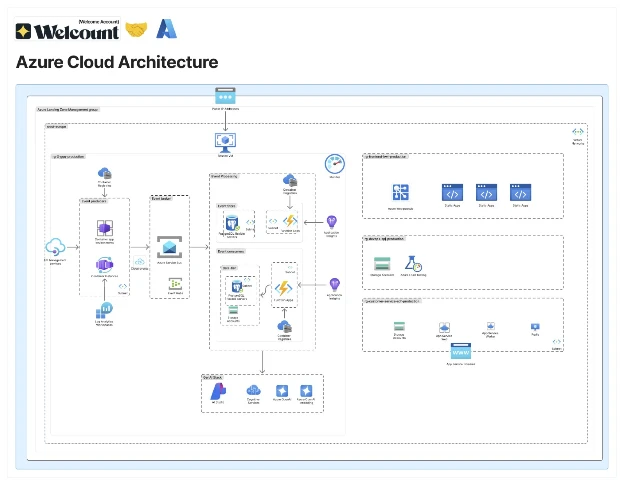This screenshot has height=485, width=624.
Task: Select Container Registry icon atop Event Processing
Action: [290, 181]
